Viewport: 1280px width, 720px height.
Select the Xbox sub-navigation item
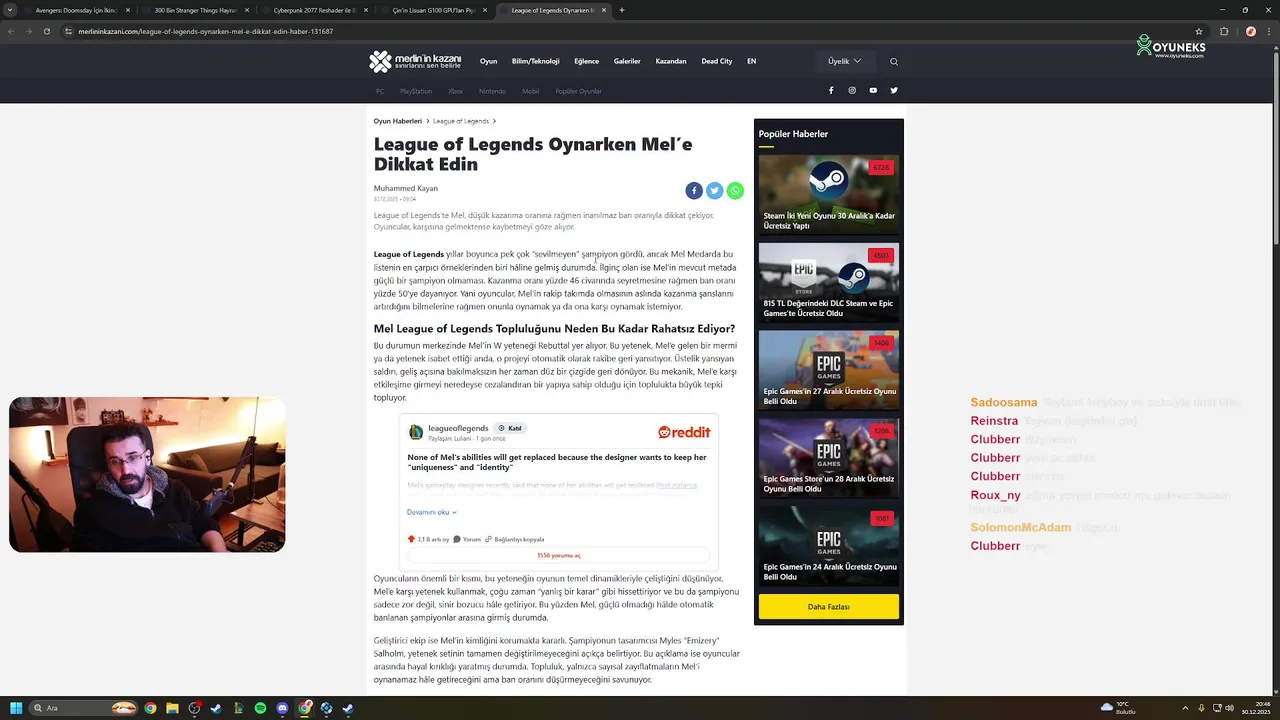[455, 91]
